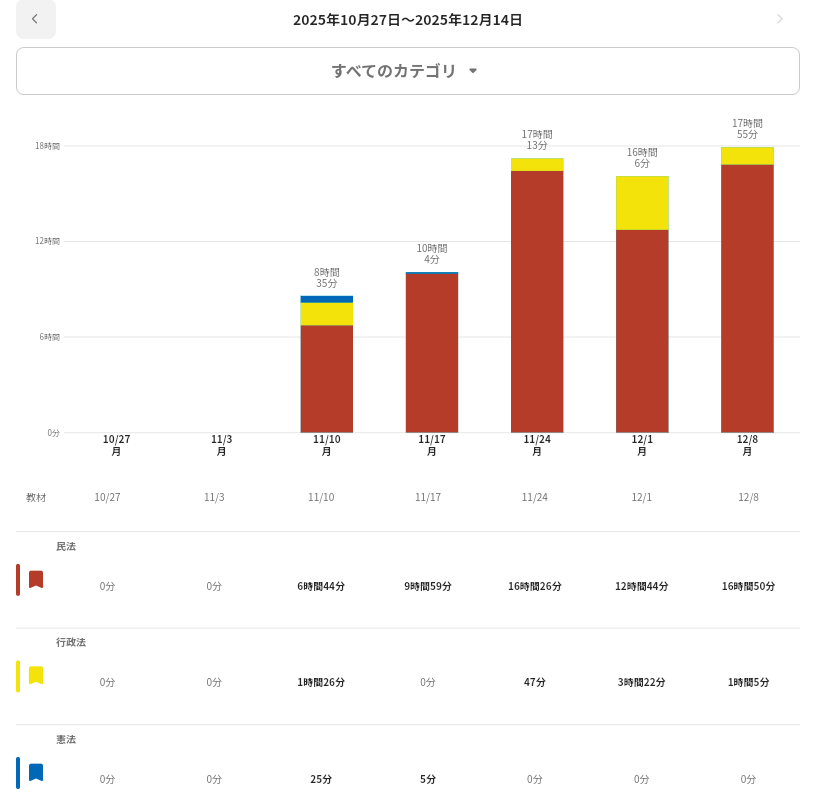Click the 12/8 column header in the table
Image resolution: width=830 pixels, height=801 pixels.
click(748, 497)
